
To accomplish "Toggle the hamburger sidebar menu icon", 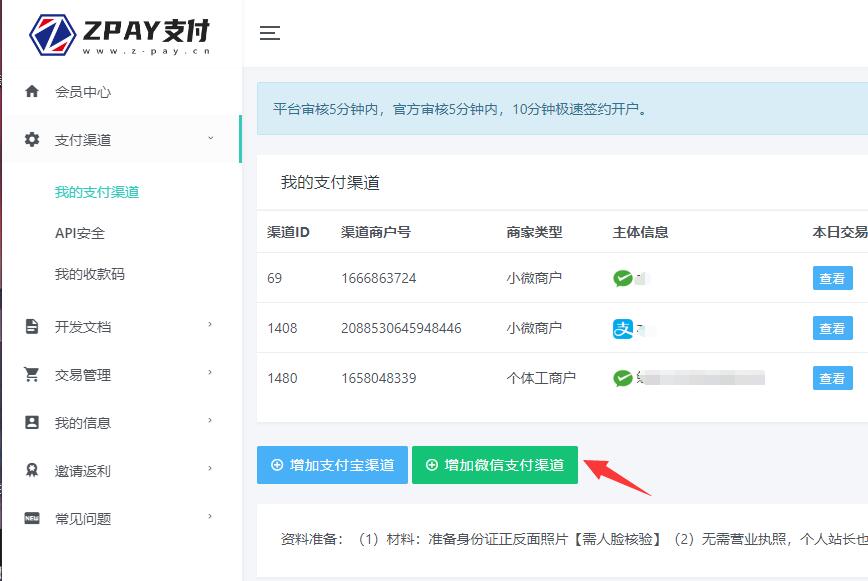I will [x=269, y=33].
